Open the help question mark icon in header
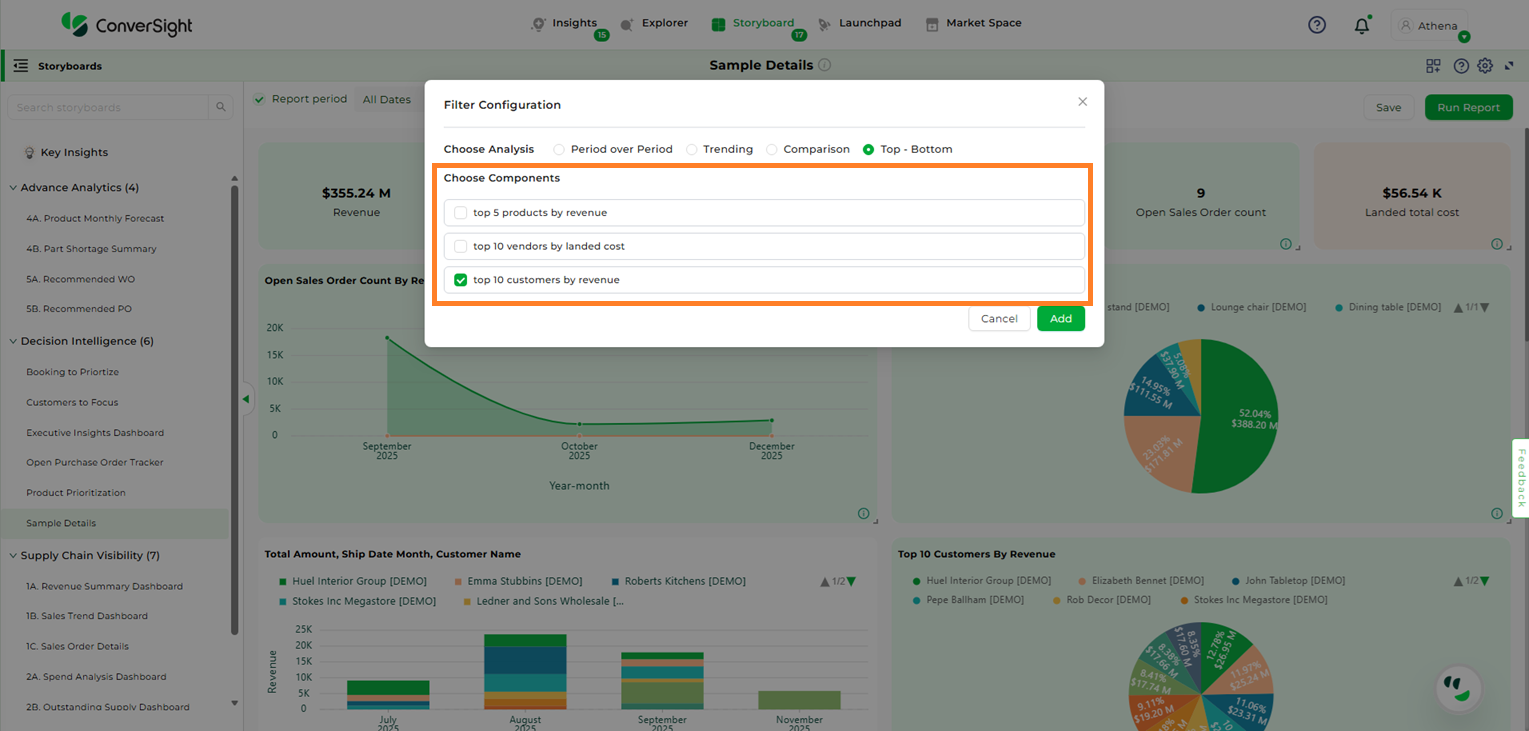Screen dimensions: 1529x731 1317,25
